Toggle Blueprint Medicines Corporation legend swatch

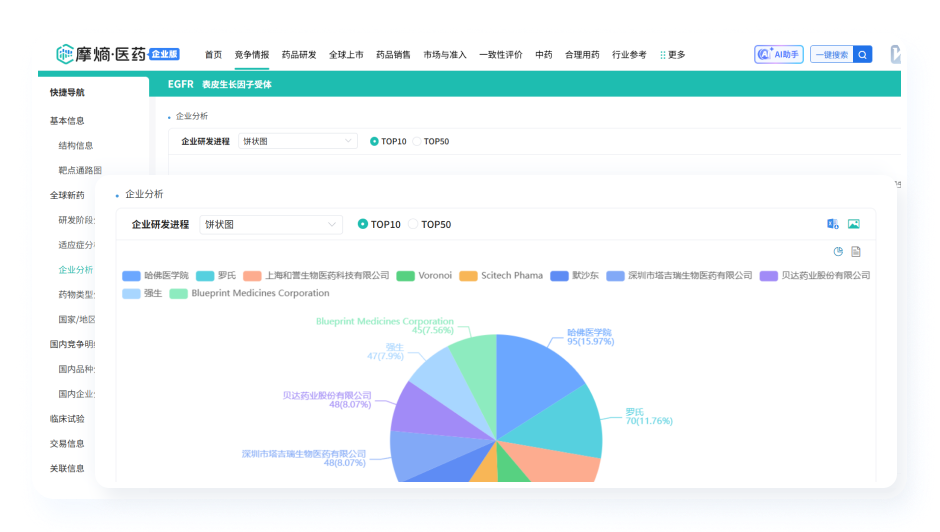[179, 294]
